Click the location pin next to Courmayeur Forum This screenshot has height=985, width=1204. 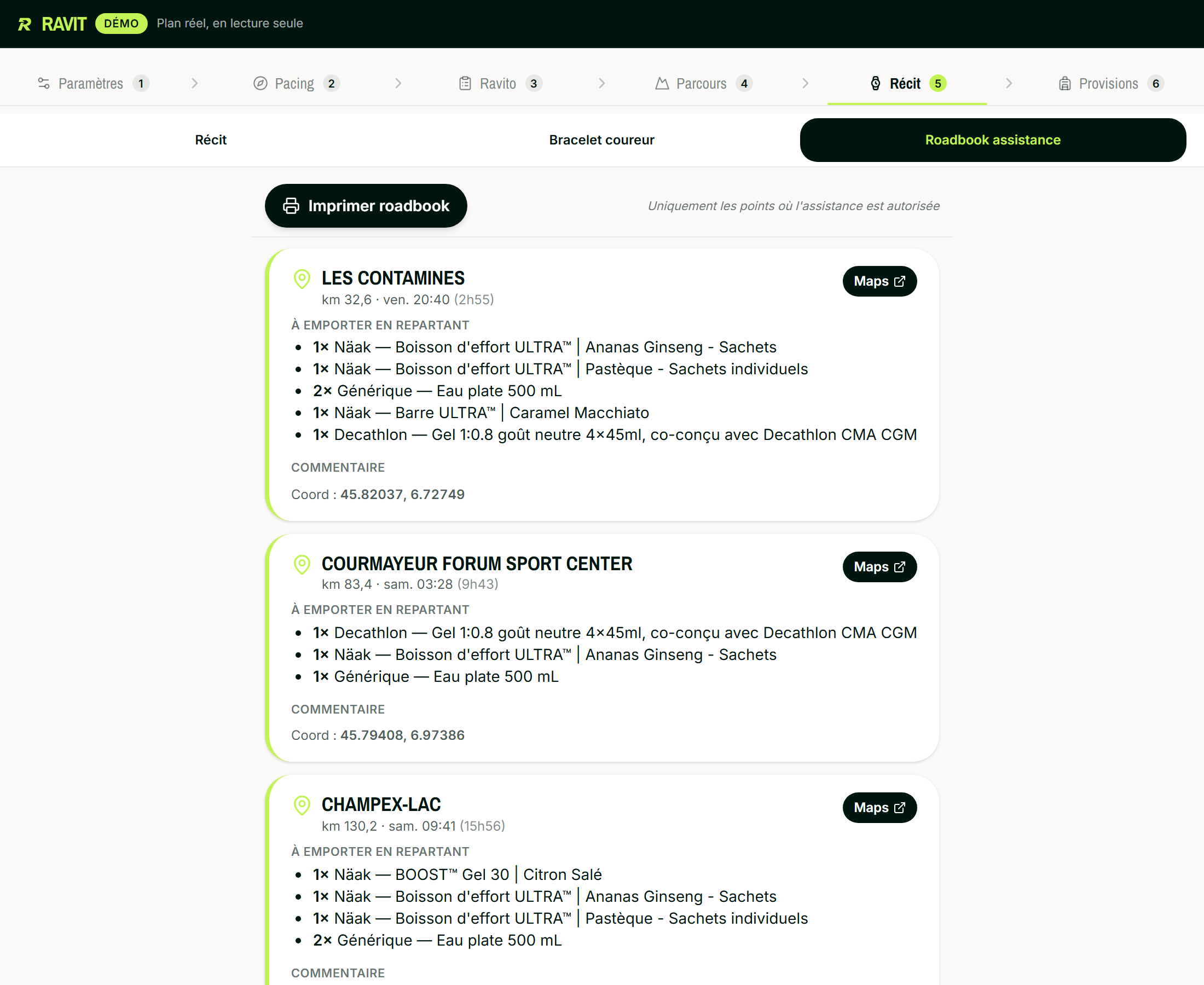pyautogui.click(x=302, y=564)
